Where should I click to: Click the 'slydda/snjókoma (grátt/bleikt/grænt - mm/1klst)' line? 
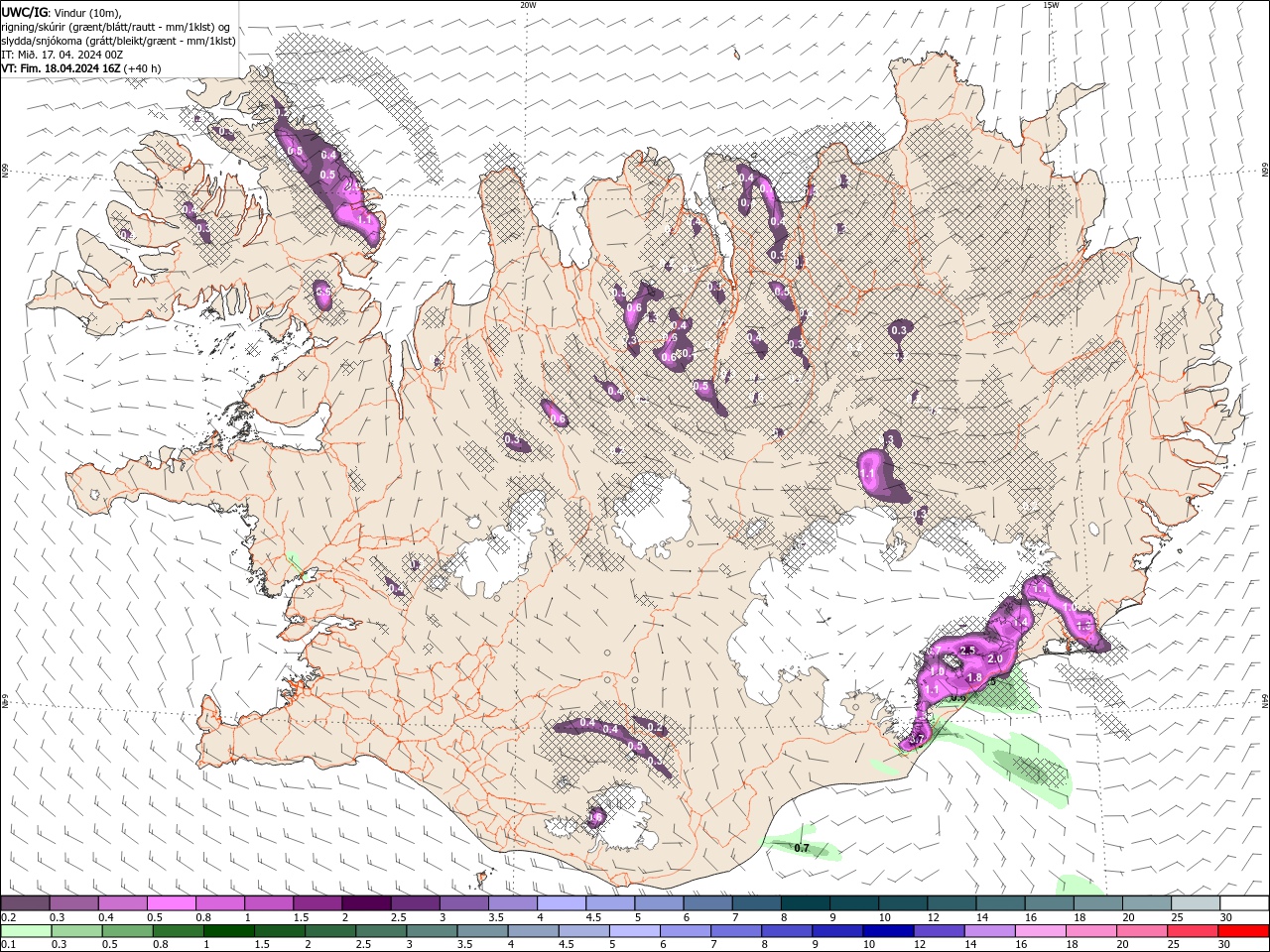[118, 41]
